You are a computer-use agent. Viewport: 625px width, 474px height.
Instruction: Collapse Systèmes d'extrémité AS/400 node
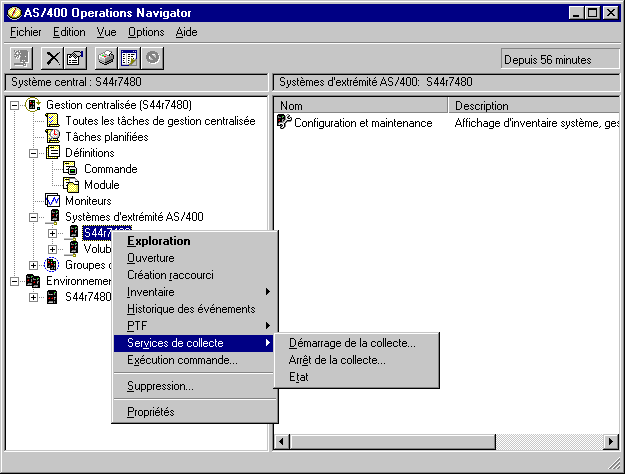[x=33, y=217]
